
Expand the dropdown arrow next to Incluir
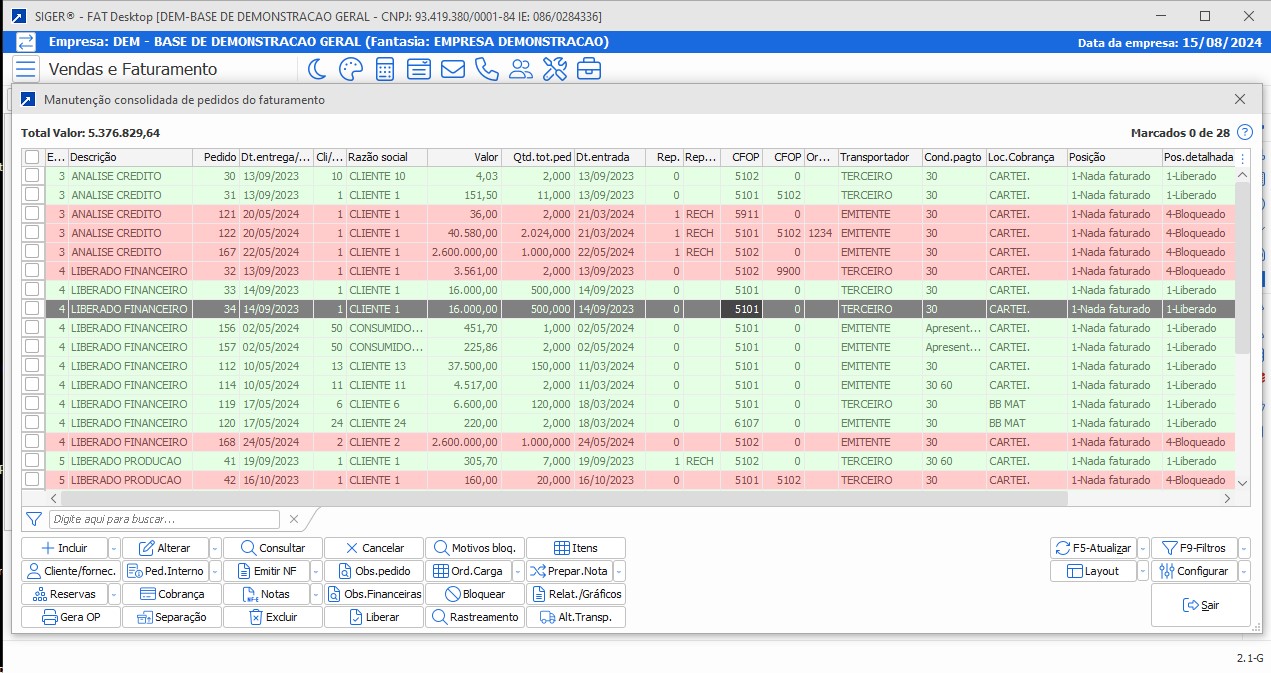click(x=113, y=548)
